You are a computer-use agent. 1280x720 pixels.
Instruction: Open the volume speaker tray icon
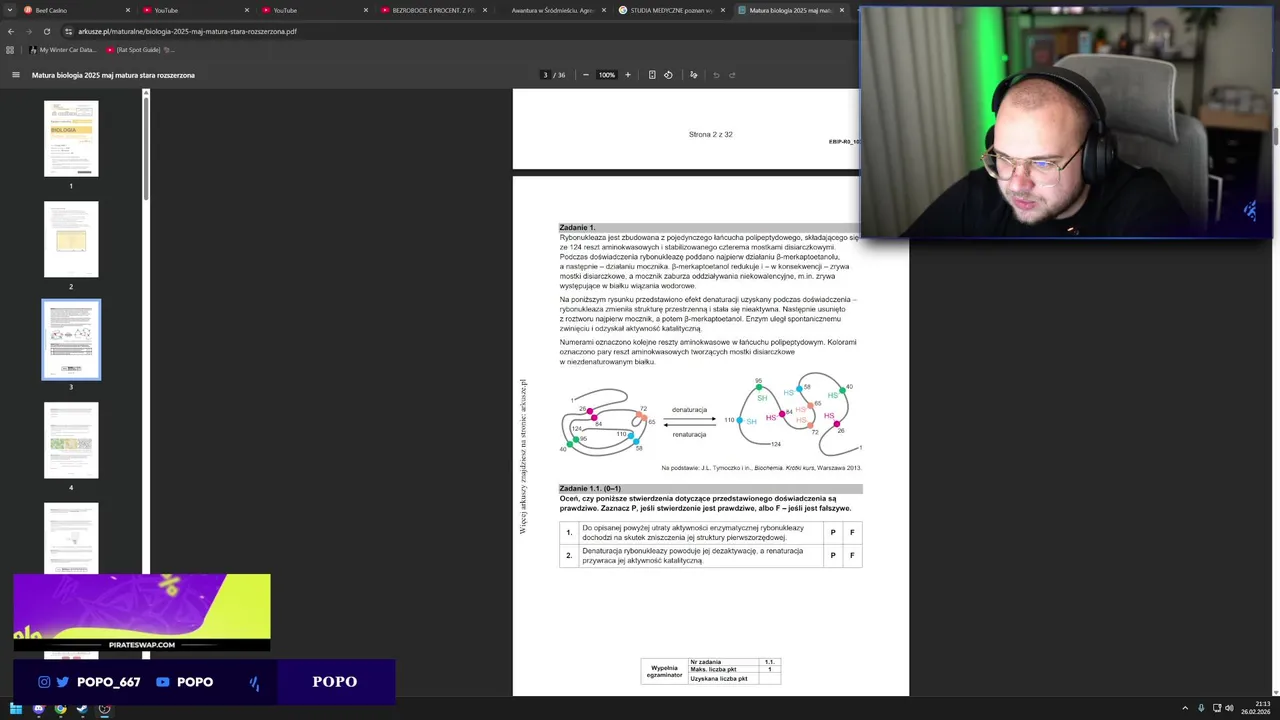[x=1229, y=708]
